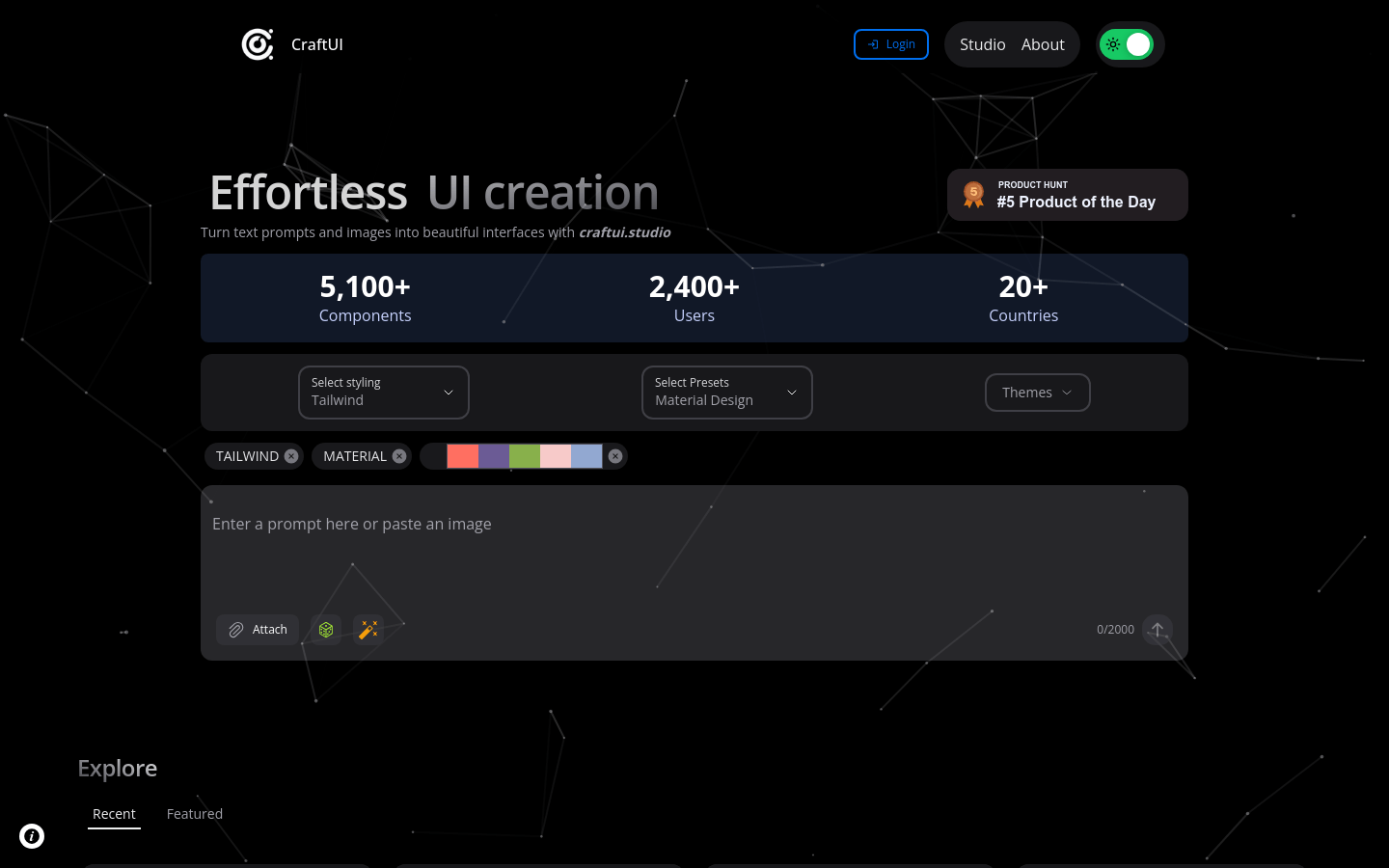1389x868 pixels.
Task: Click the 0/2000 character counter
Action: tap(1115, 630)
